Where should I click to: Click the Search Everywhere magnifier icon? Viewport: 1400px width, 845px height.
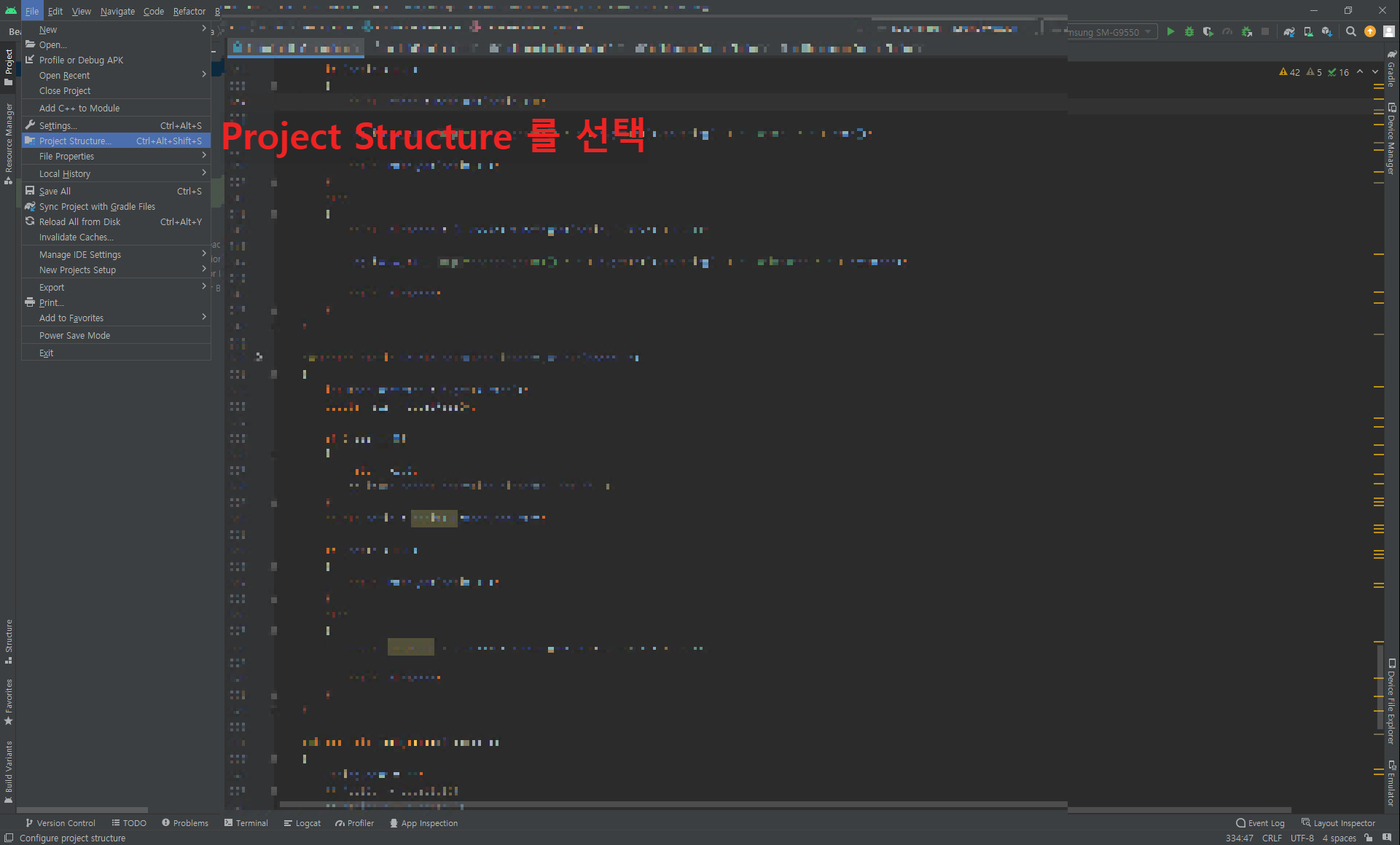coord(1351,32)
